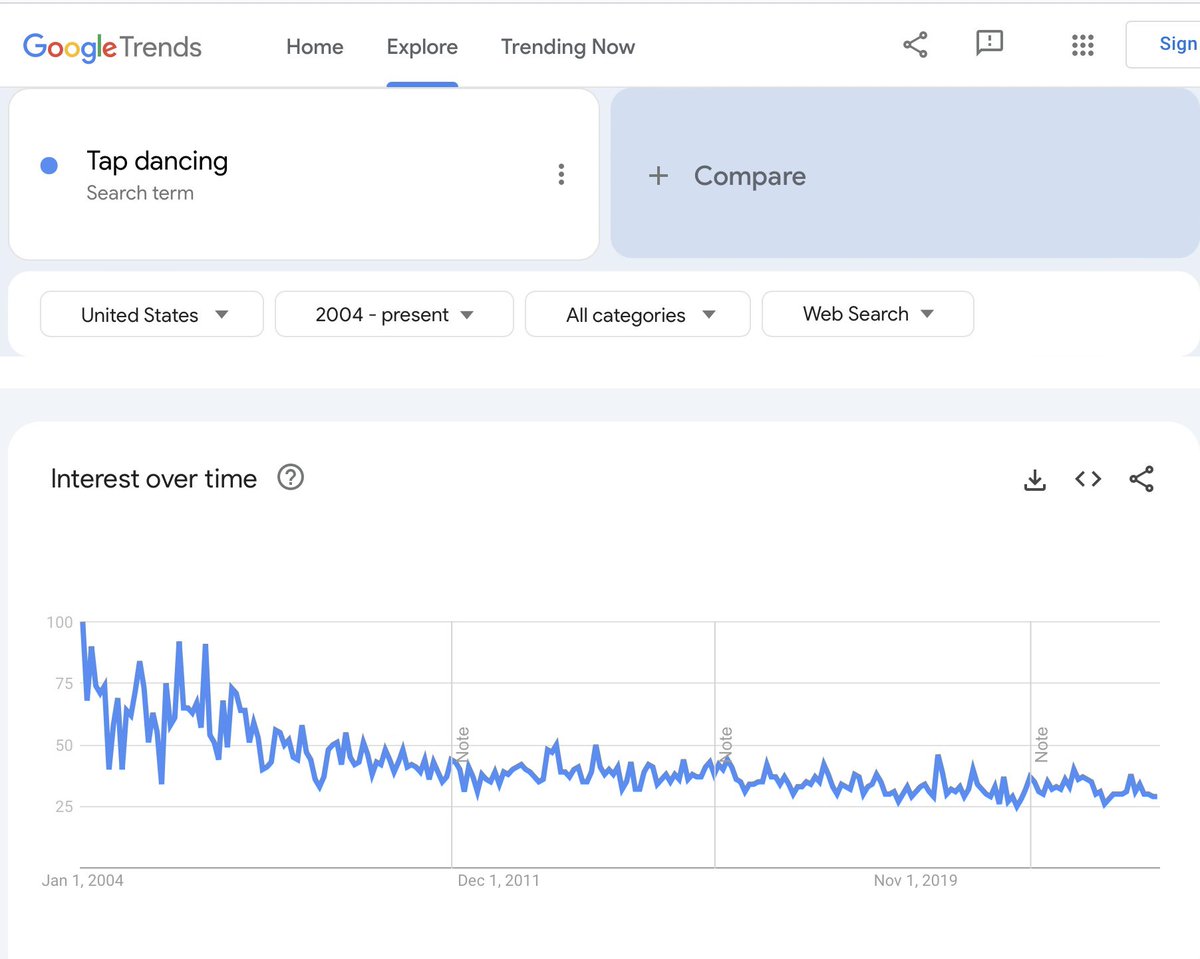
Task: Open the Google apps grid
Action: coord(1083,45)
